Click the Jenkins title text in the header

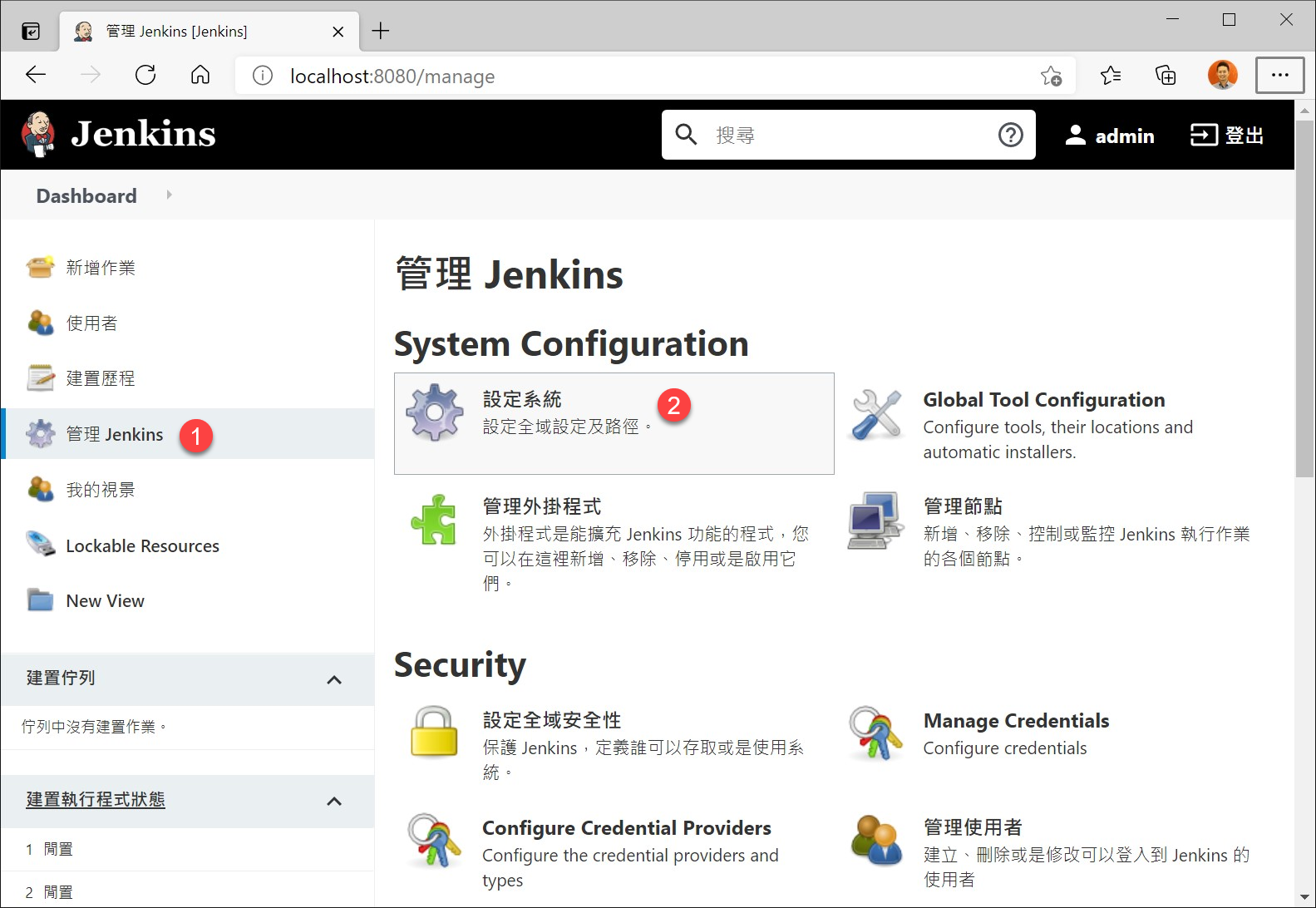pos(143,134)
